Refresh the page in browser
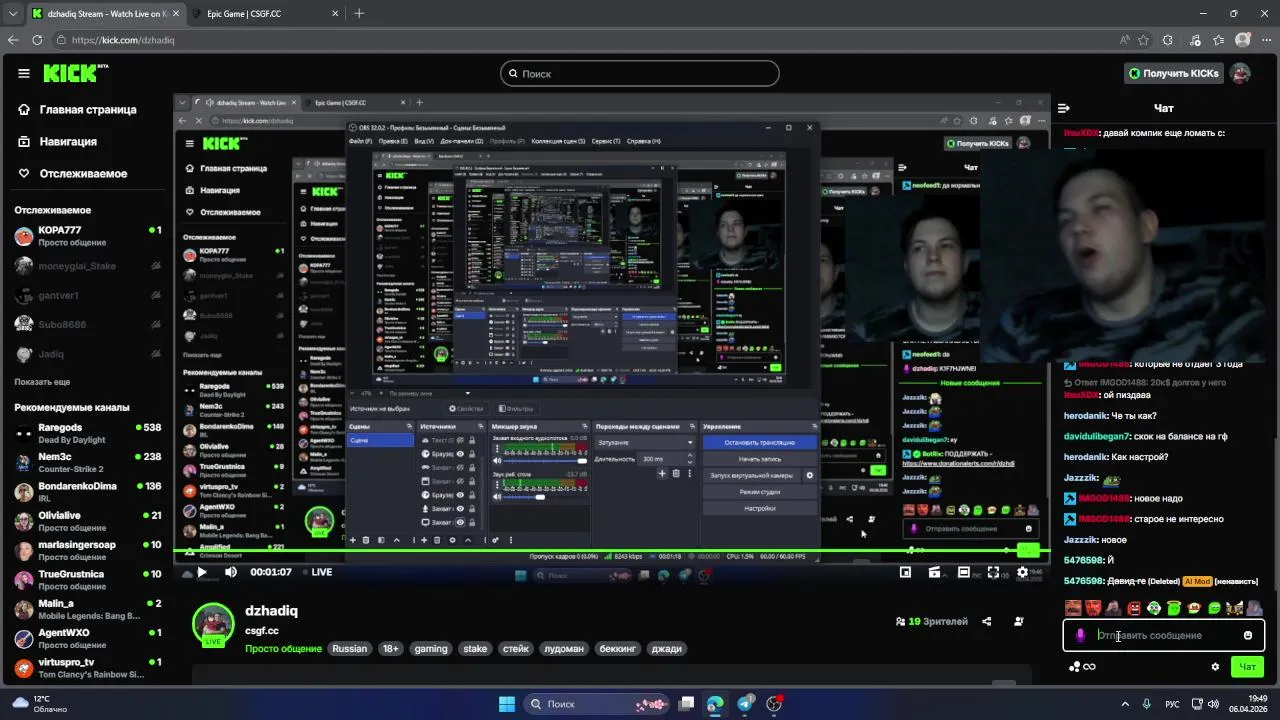The height and width of the screenshot is (720, 1280). (37, 40)
